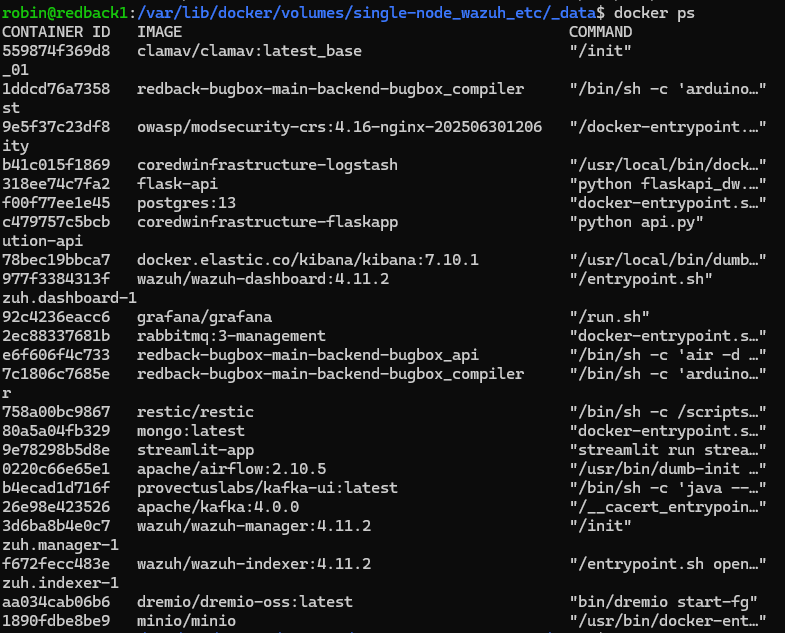Select image dremio/dremio-oss:latest
785x633 pixels.
tap(245, 603)
